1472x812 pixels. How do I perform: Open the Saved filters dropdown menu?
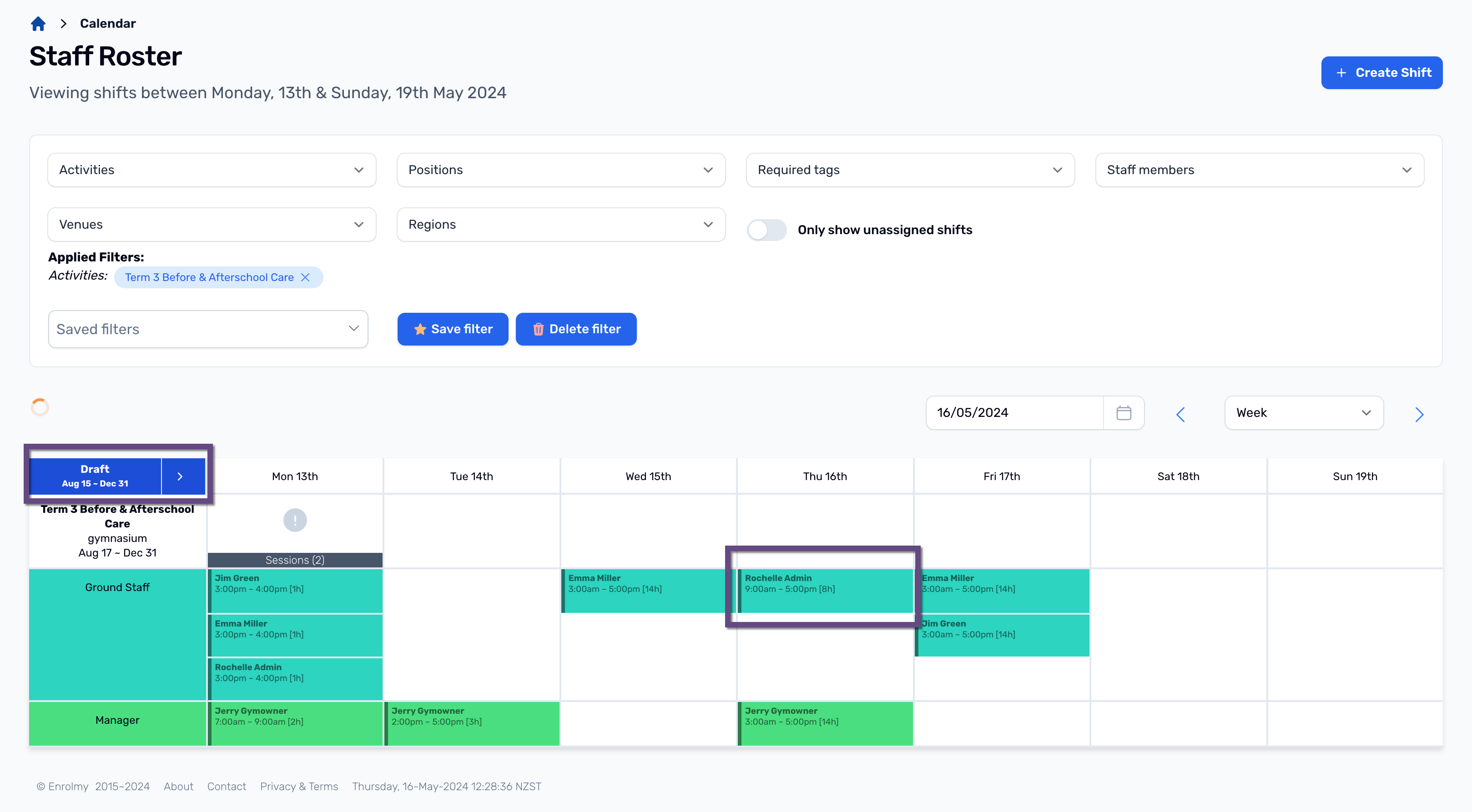click(x=208, y=328)
